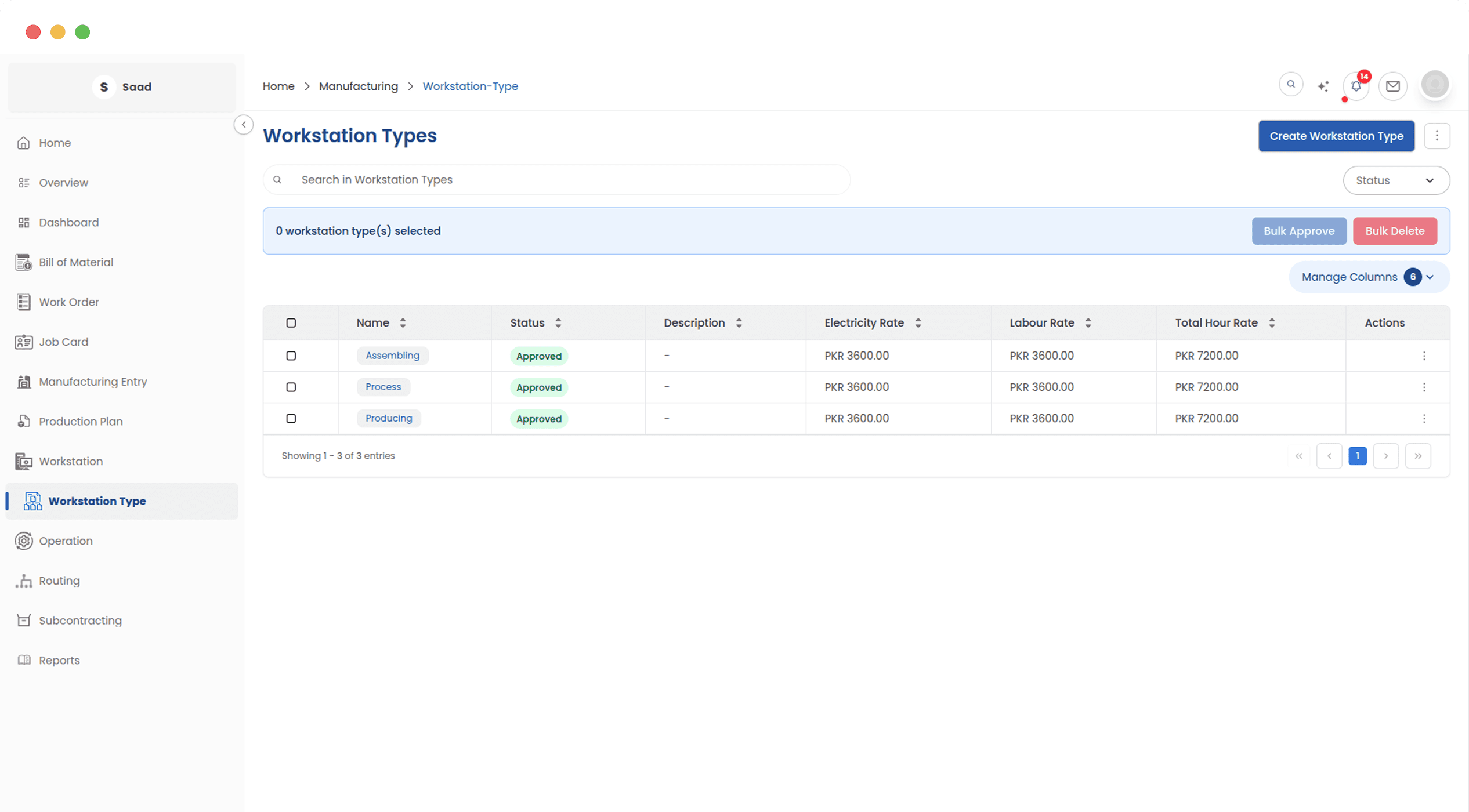
Task: Open the Job Card section
Action: [x=63, y=342]
